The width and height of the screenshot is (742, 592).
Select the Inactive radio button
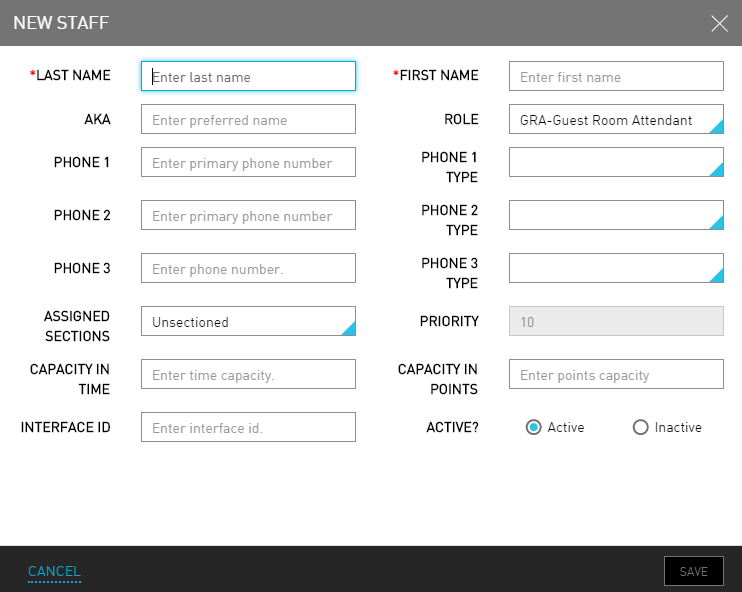pyautogui.click(x=640, y=427)
